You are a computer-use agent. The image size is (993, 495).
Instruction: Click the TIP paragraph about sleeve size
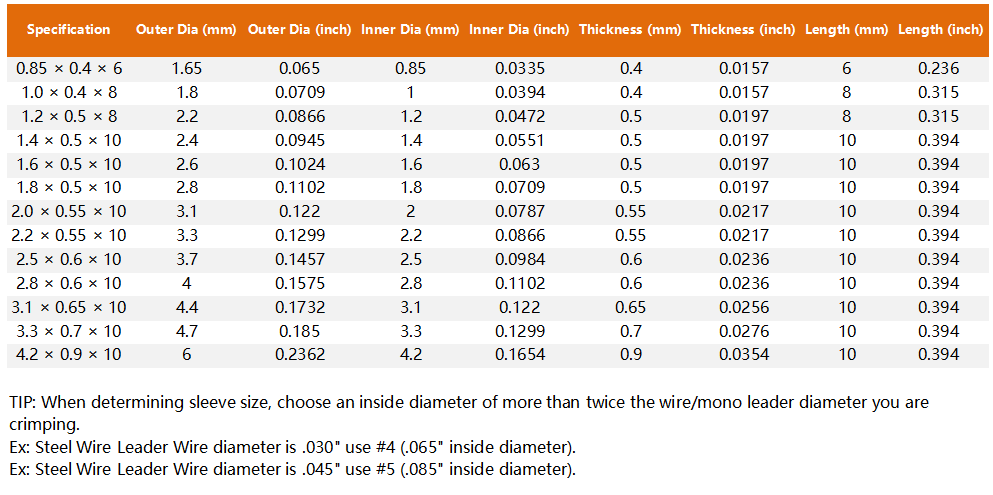coord(468,412)
